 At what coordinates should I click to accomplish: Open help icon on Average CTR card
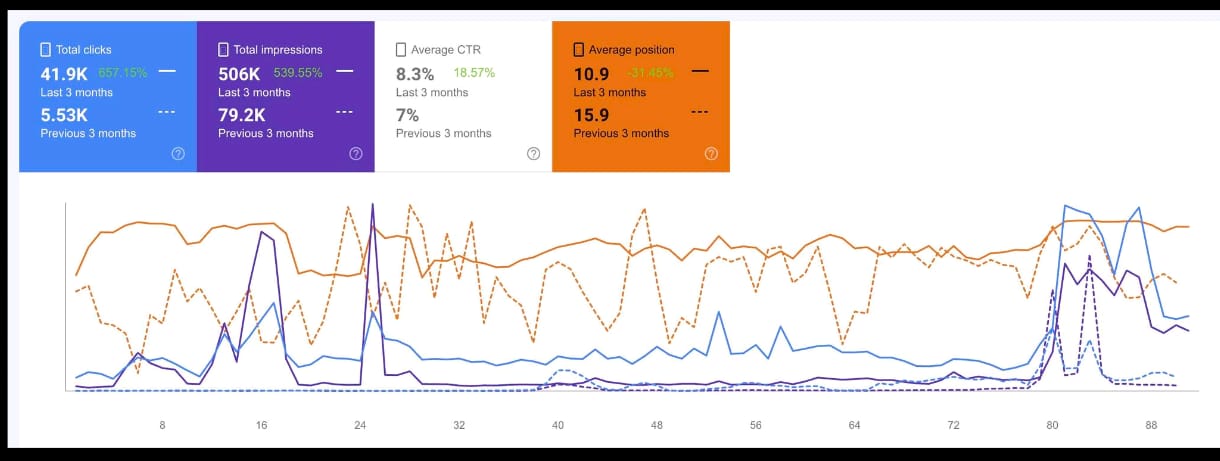click(533, 153)
